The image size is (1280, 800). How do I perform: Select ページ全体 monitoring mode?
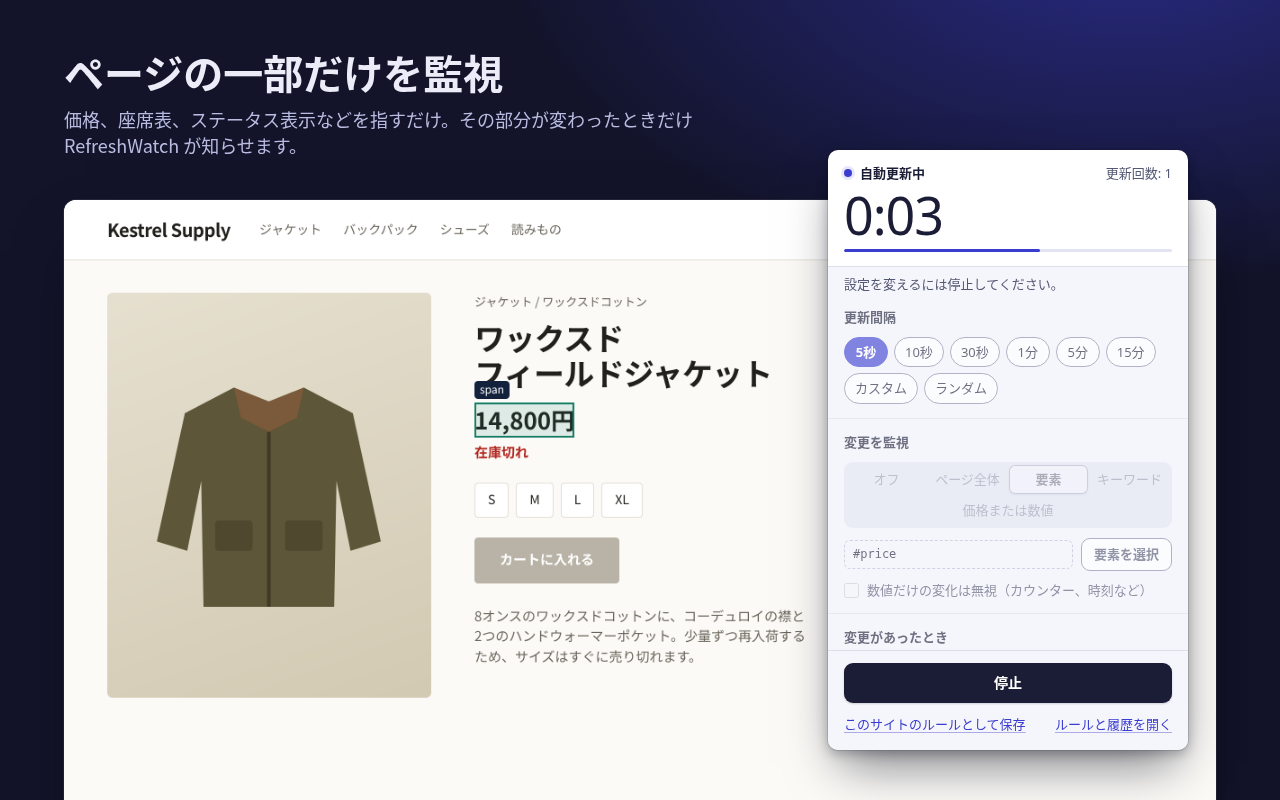tap(967, 480)
